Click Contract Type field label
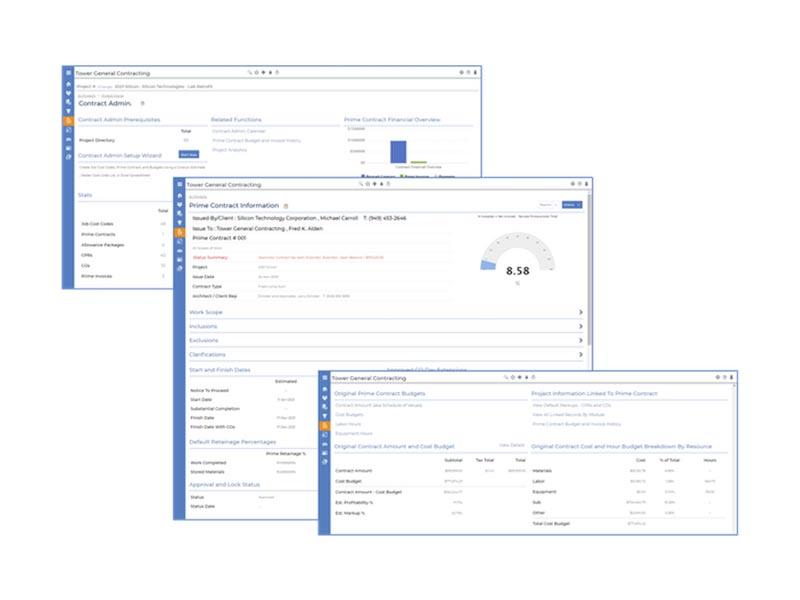Image resolution: width=800 pixels, height=600 pixels. coord(207,287)
